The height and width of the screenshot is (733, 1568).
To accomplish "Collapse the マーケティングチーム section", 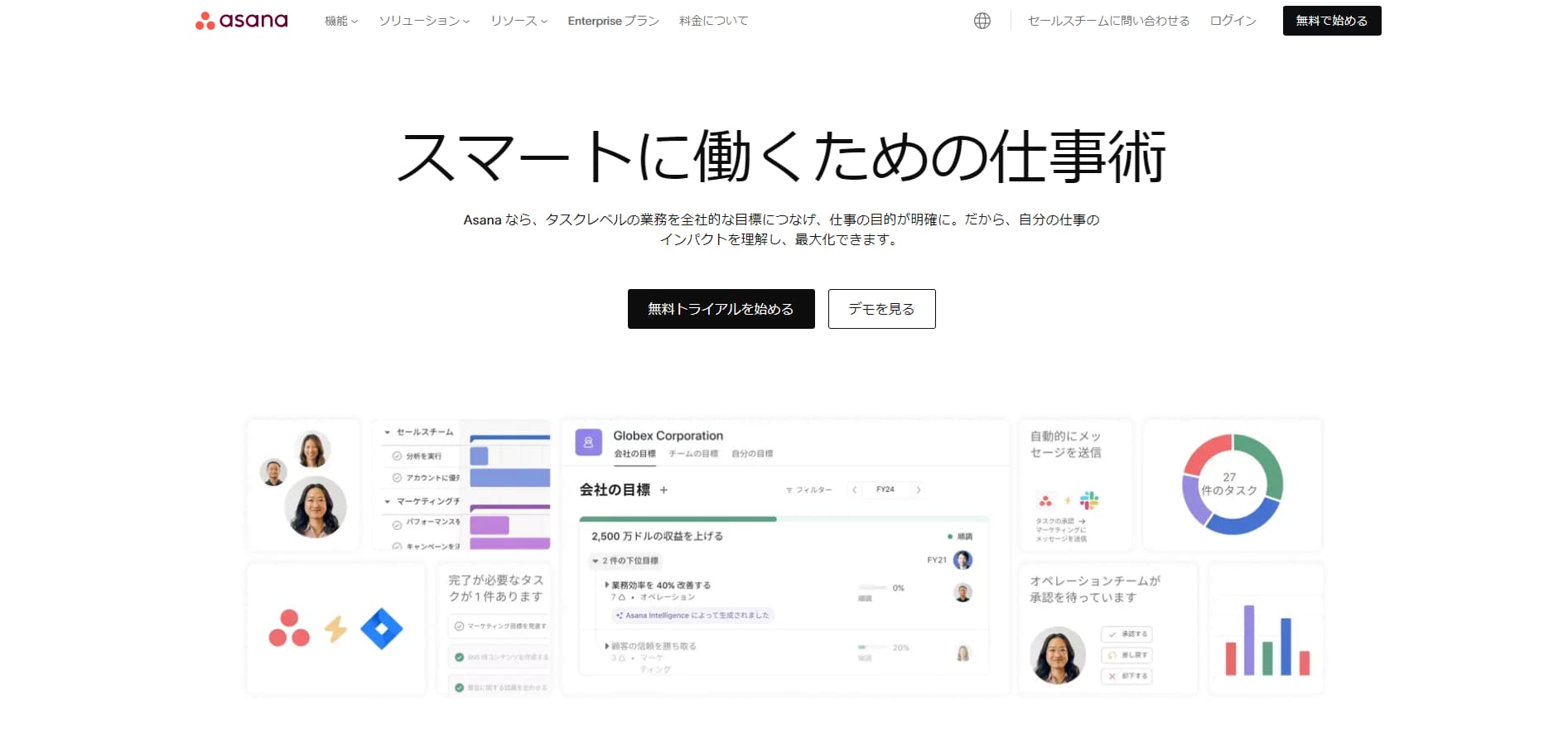I will click(x=387, y=502).
